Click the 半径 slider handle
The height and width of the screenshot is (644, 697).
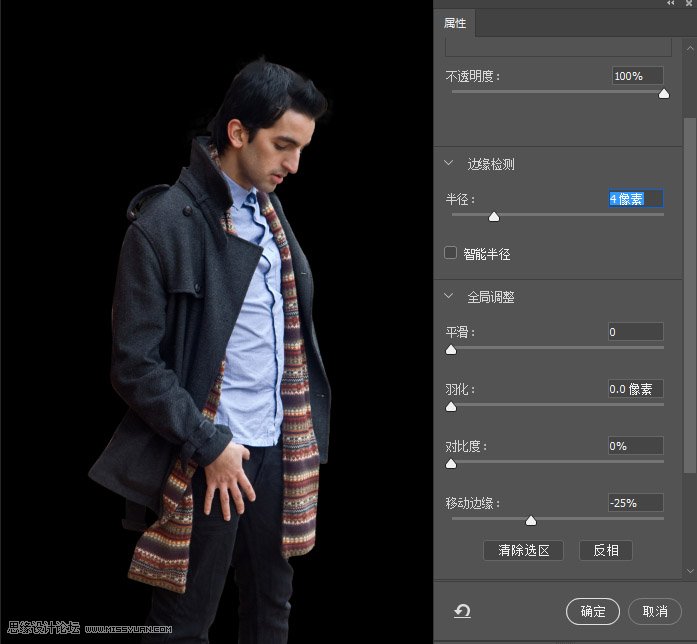(x=493, y=216)
